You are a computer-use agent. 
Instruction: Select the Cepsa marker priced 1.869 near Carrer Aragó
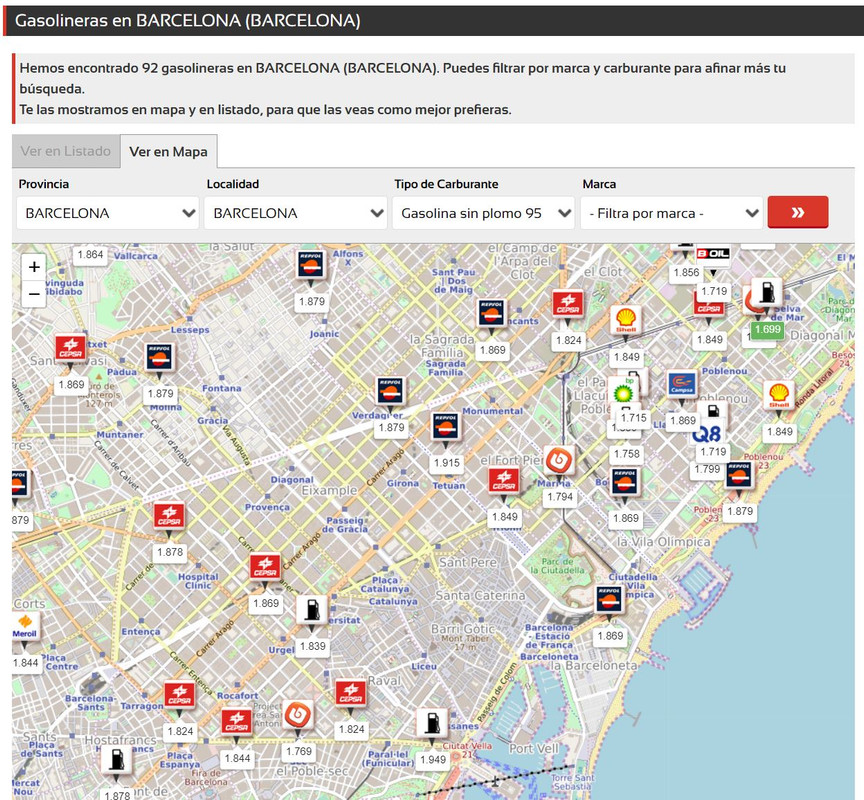click(265, 567)
